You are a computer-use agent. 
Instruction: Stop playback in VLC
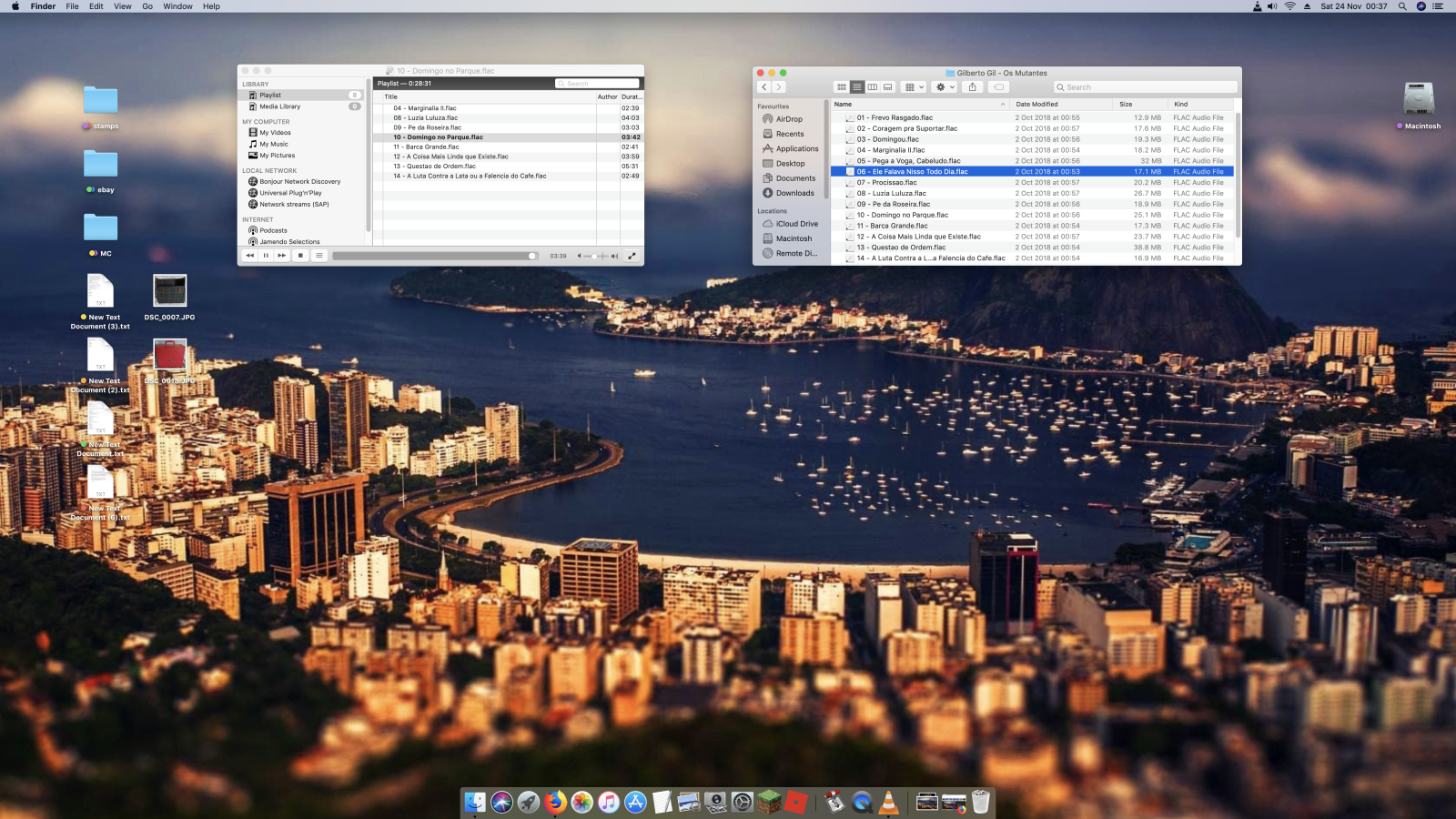pyautogui.click(x=300, y=256)
